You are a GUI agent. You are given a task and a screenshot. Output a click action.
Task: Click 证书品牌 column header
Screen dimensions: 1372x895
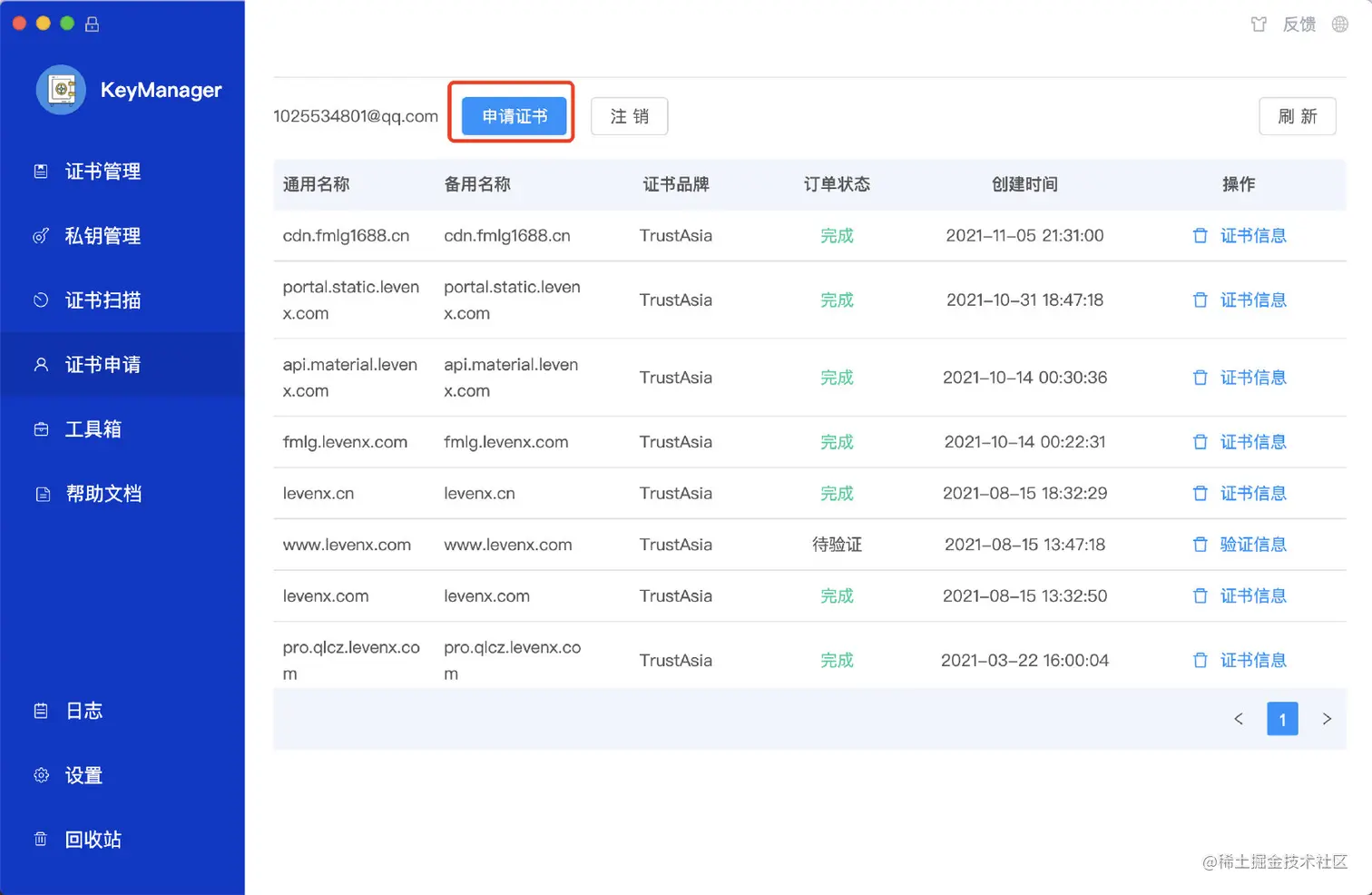[676, 184]
